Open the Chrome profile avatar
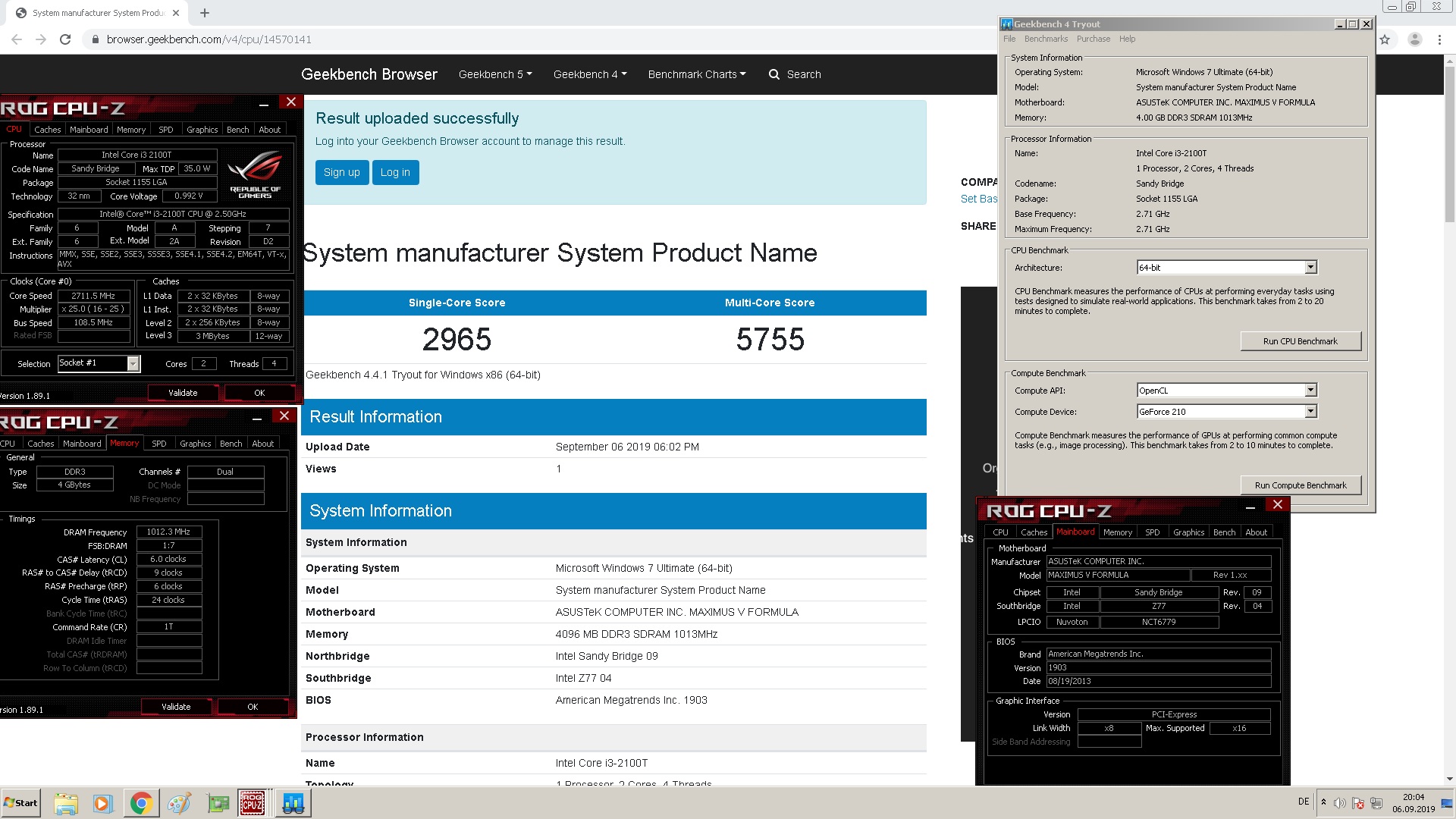This screenshot has height=819, width=1456. pos(1415,39)
